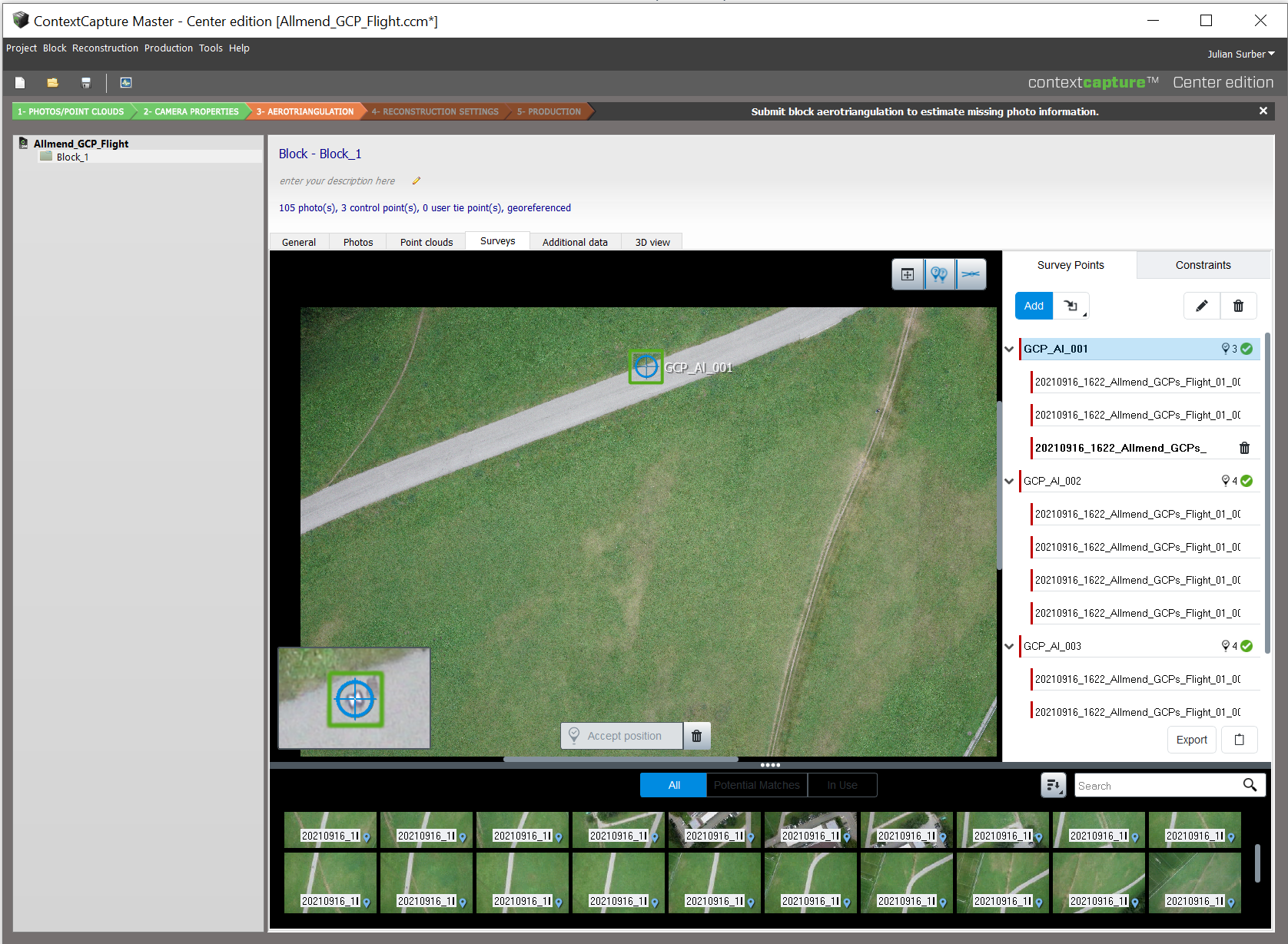The width and height of the screenshot is (1288, 944).
Task: Show potential matches markers on the photo
Action: (x=939, y=273)
